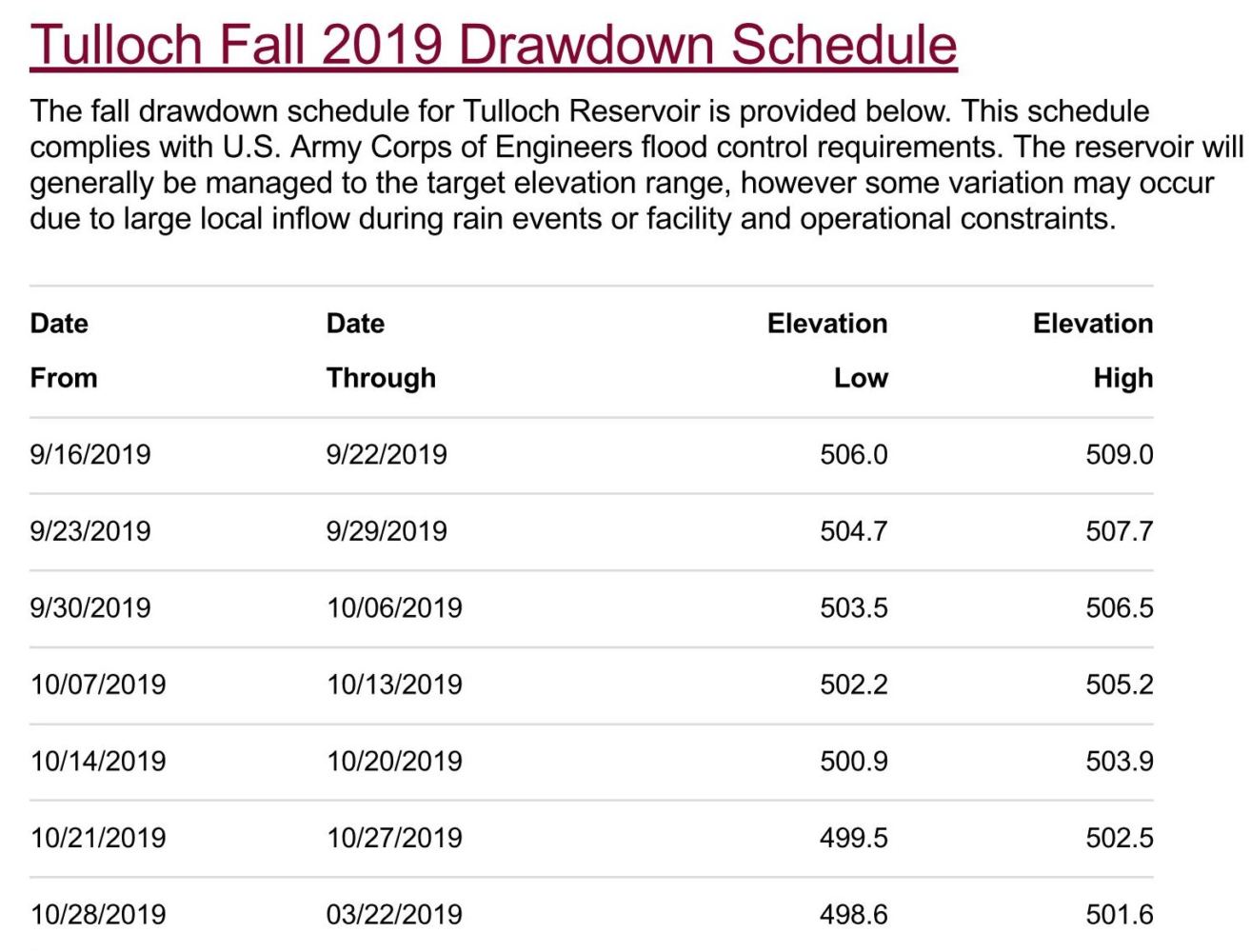Click the Date Through column header
The height and width of the screenshot is (952, 1251).
[381, 350]
